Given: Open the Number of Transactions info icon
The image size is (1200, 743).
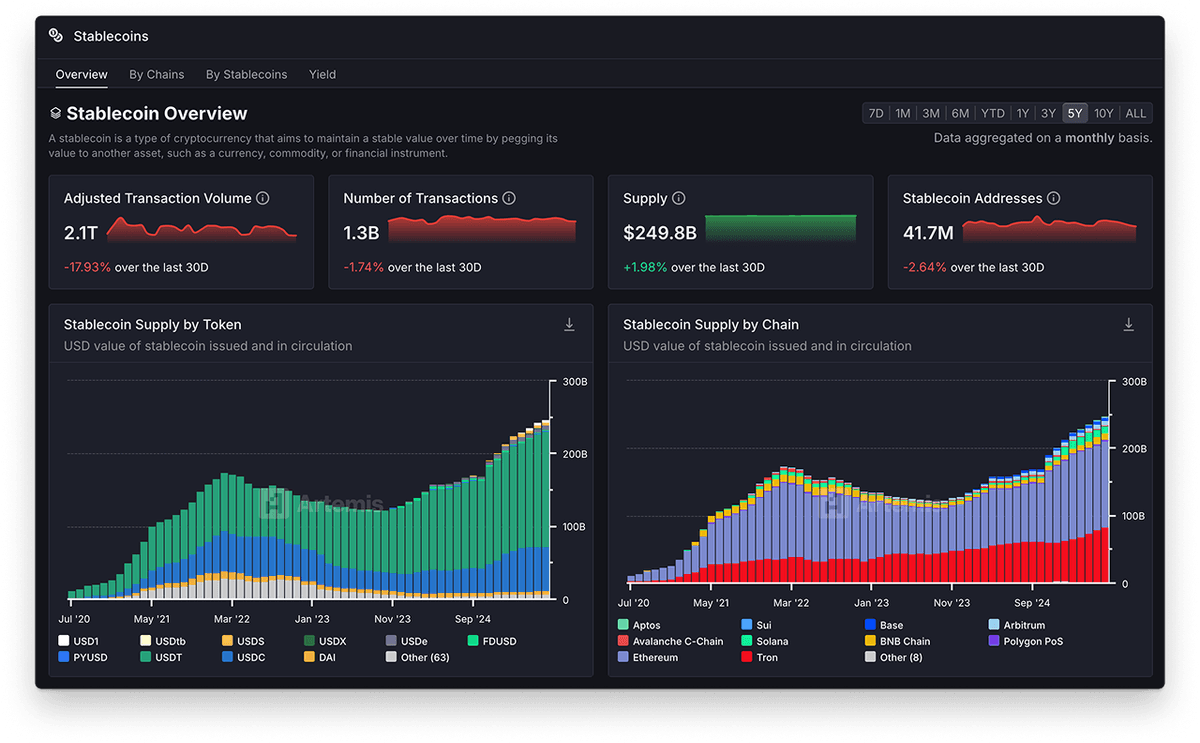Looking at the screenshot, I should click(x=509, y=198).
